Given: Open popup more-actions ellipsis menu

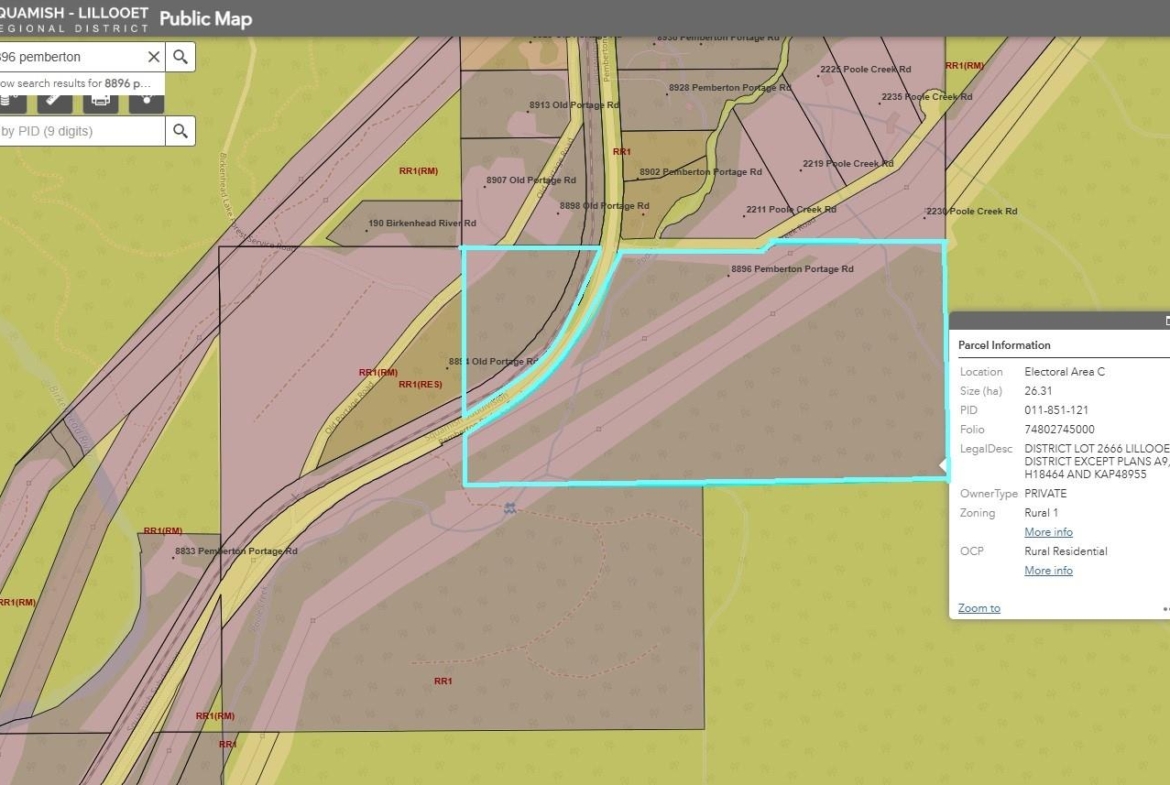Looking at the screenshot, I should pyautogui.click(x=1165, y=608).
